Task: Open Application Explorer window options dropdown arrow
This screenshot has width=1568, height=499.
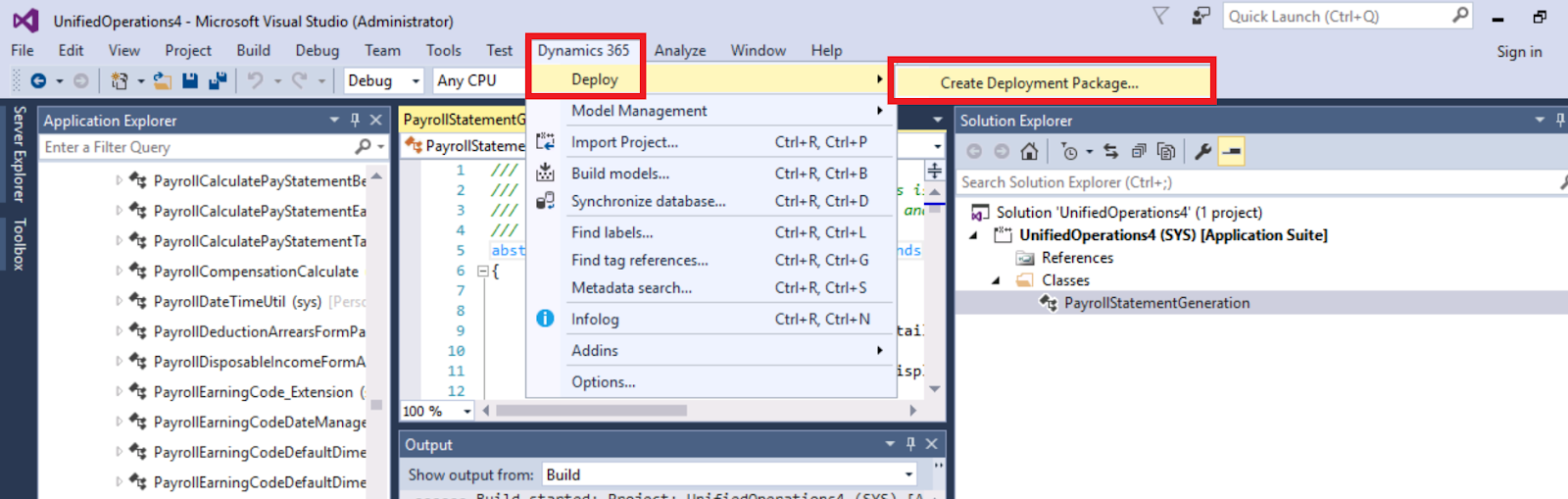Action: (x=334, y=120)
